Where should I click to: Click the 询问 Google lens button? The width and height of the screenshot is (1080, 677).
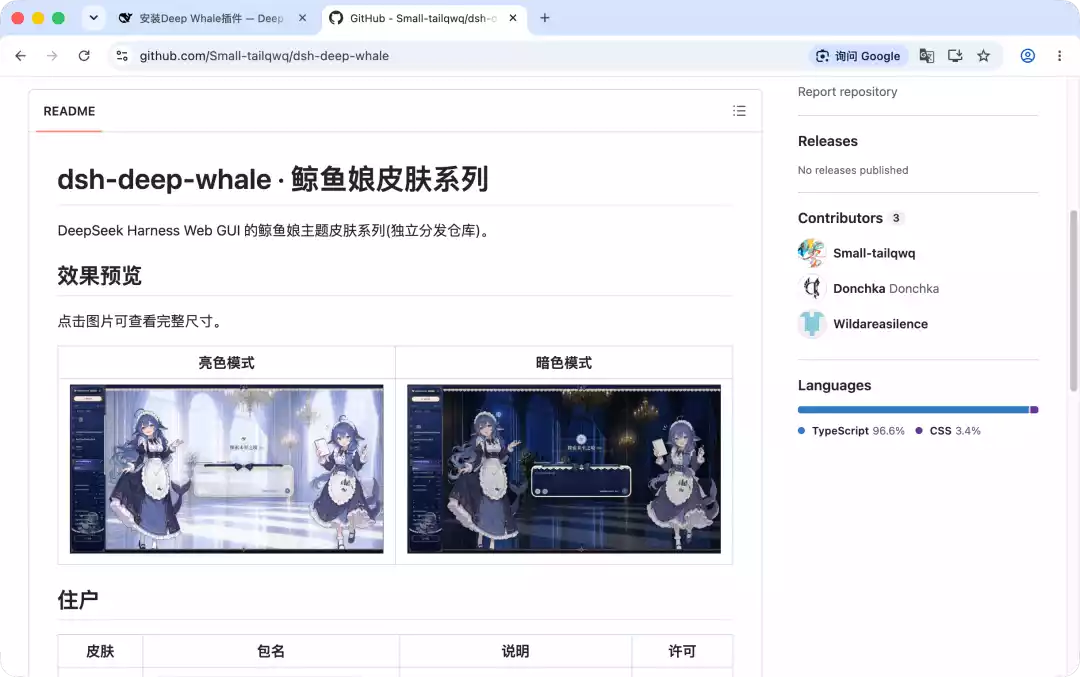(x=858, y=56)
